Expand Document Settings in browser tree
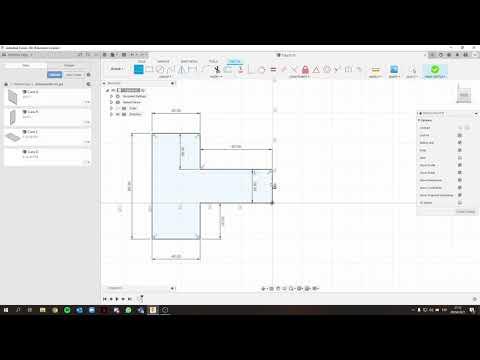 (x=111, y=96)
